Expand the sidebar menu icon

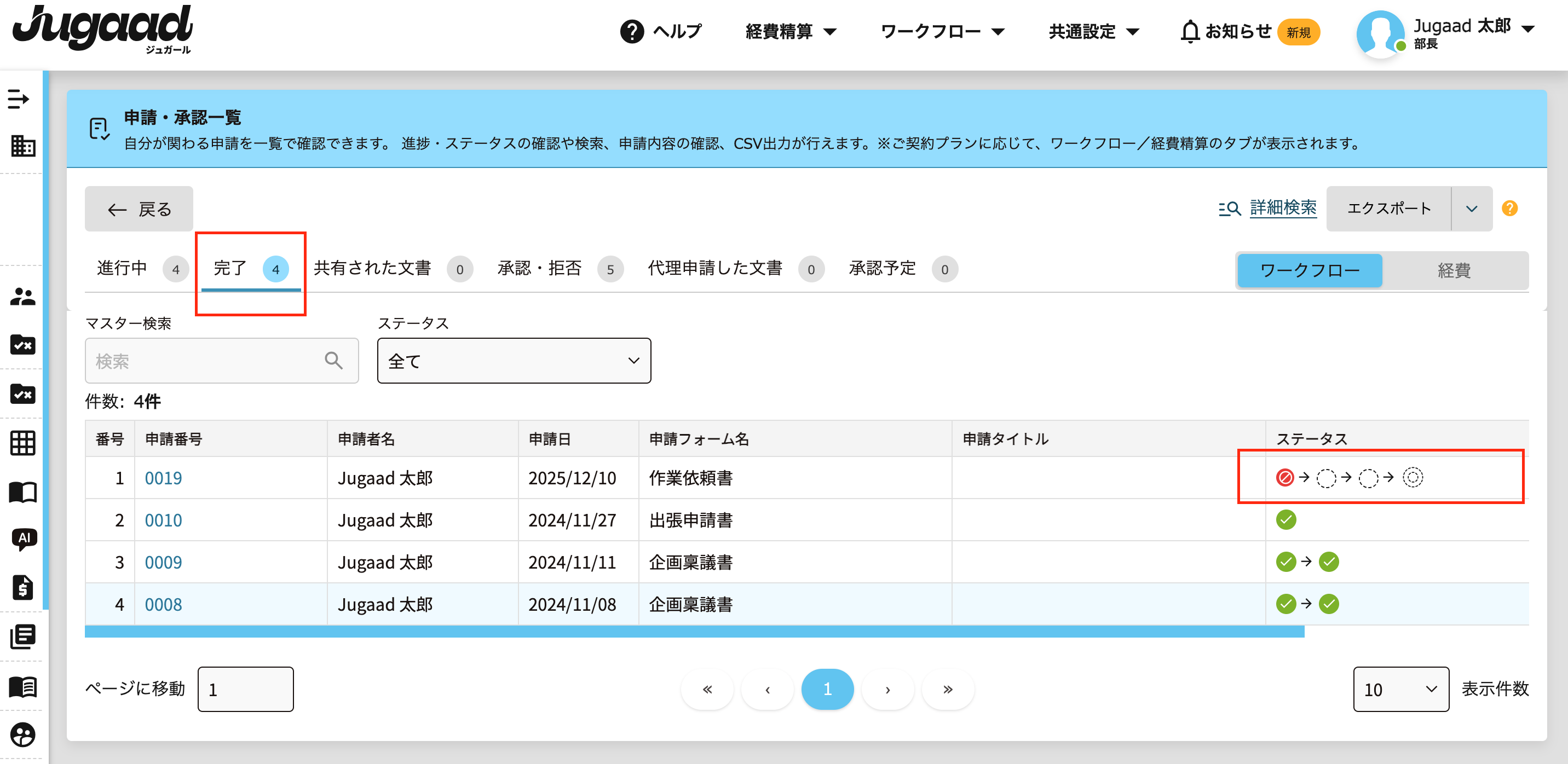coord(18,99)
